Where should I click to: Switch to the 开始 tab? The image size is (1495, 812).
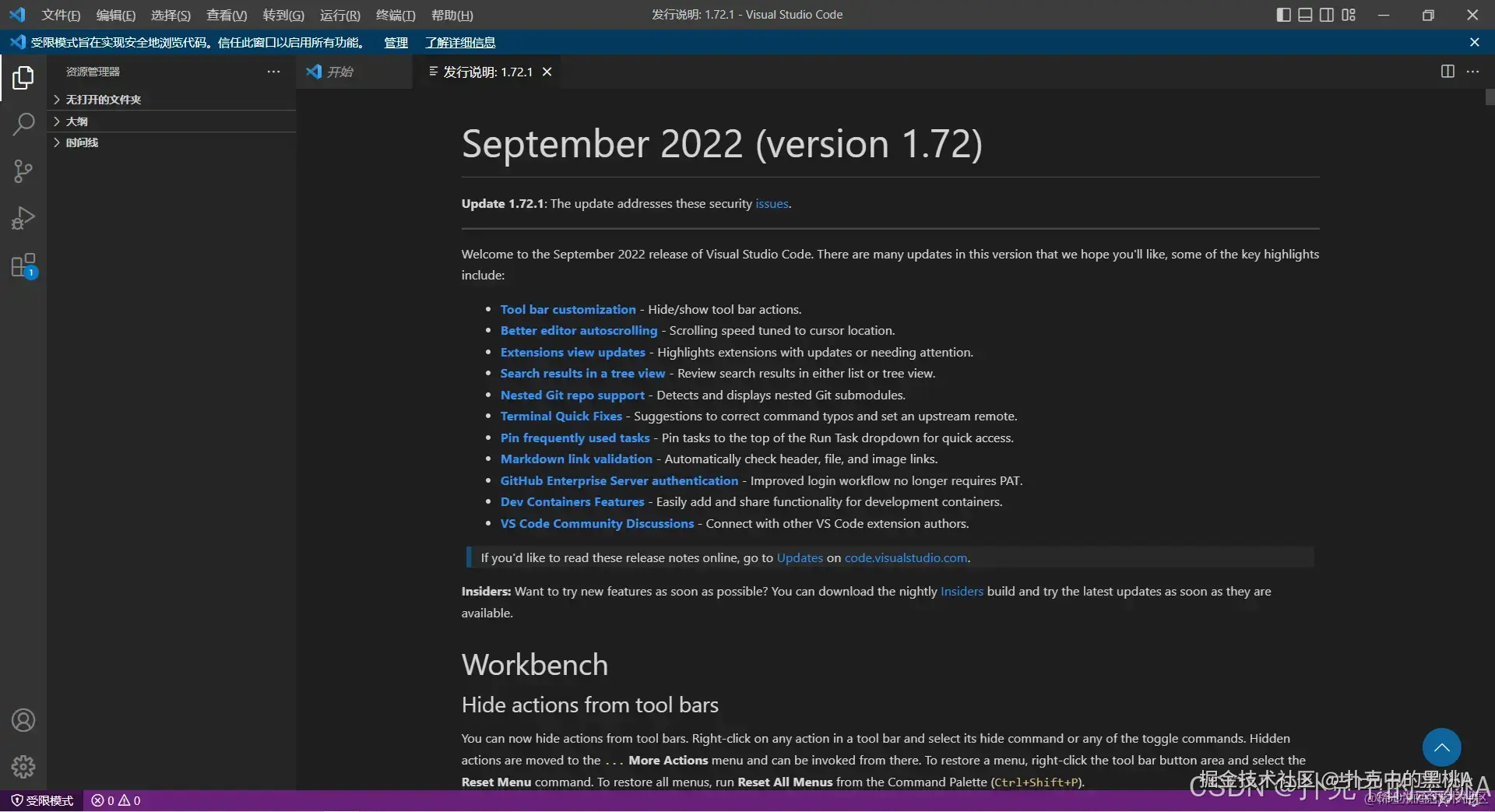pos(354,72)
